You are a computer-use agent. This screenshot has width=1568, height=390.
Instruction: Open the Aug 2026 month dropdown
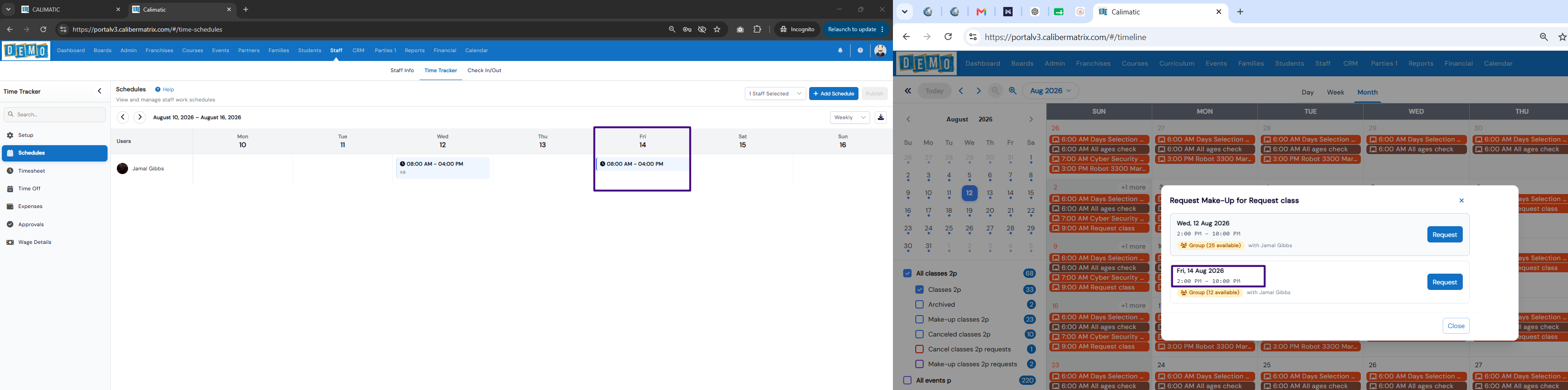click(1051, 91)
